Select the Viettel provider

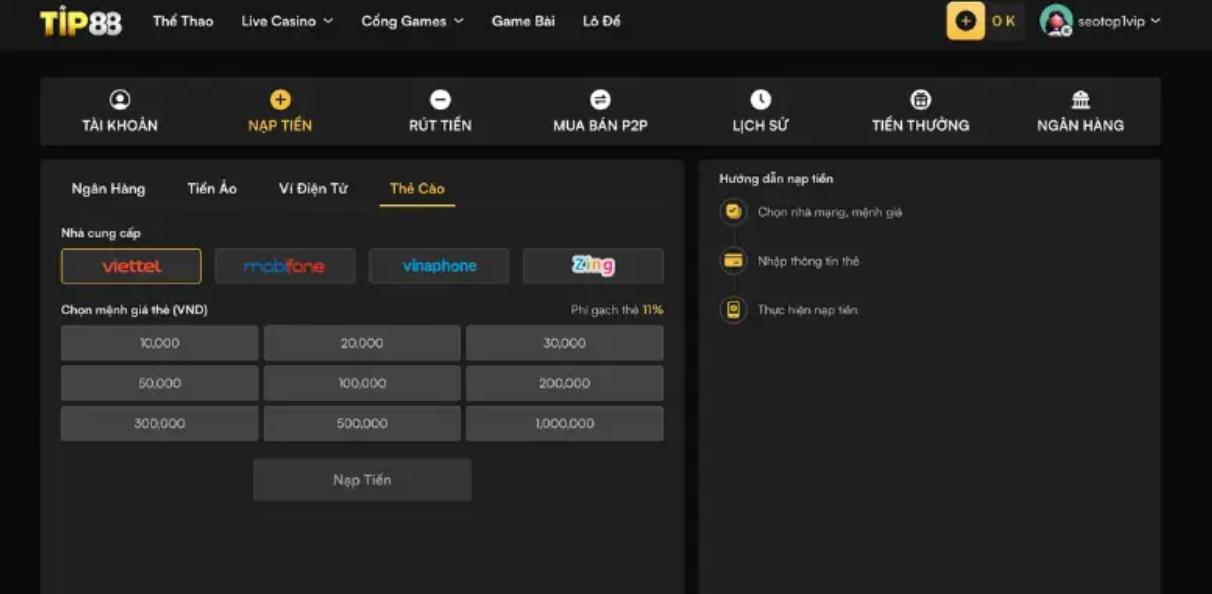[131, 266]
